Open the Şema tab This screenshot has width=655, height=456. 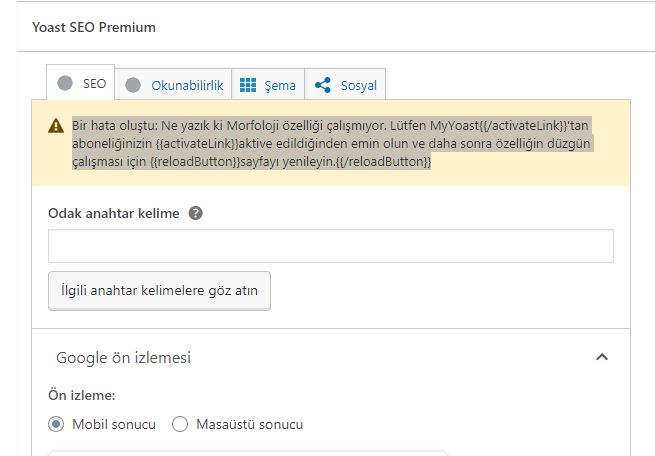click(268, 84)
